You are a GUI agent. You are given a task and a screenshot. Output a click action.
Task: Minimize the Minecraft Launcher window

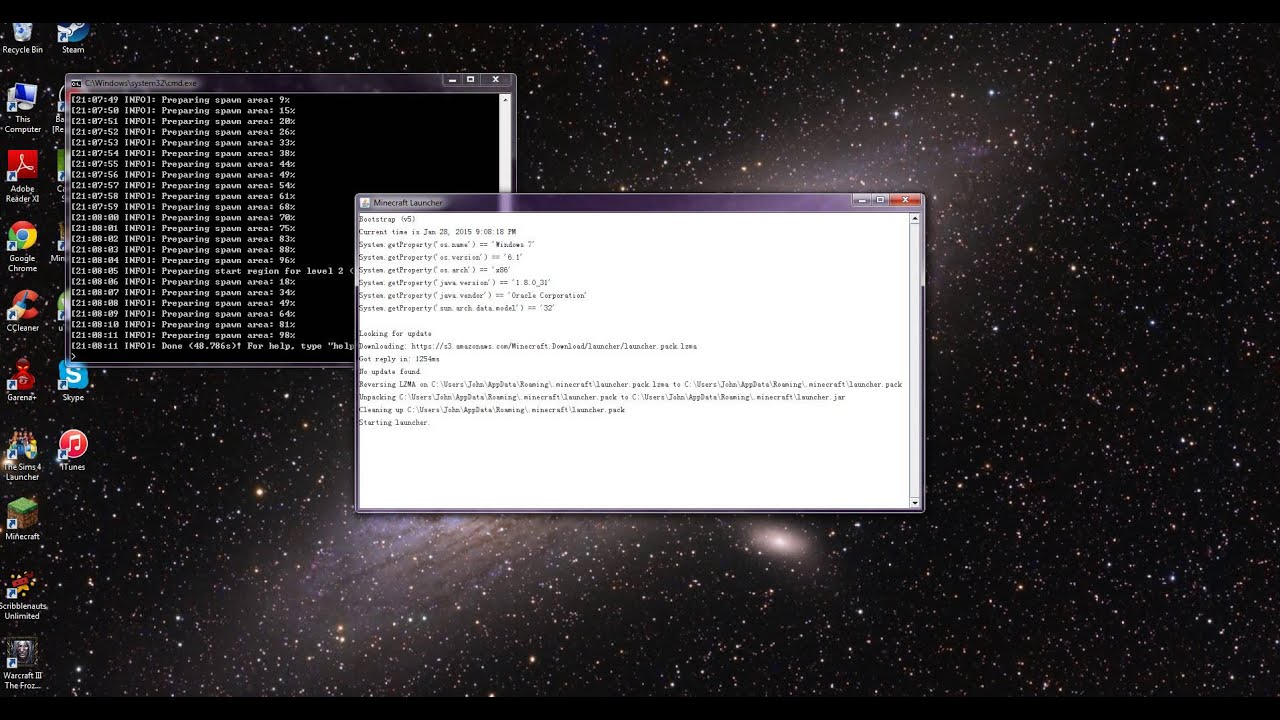click(x=863, y=200)
